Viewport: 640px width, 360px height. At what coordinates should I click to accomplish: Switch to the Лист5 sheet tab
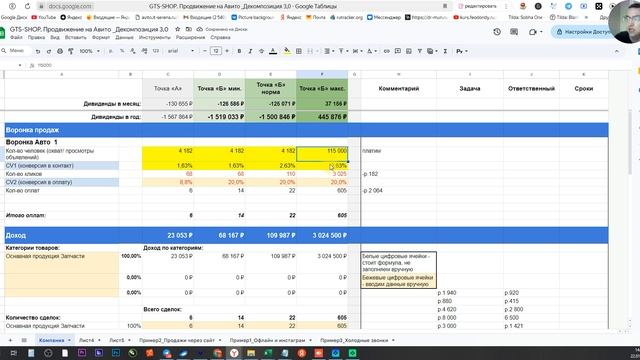pos(116,340)
